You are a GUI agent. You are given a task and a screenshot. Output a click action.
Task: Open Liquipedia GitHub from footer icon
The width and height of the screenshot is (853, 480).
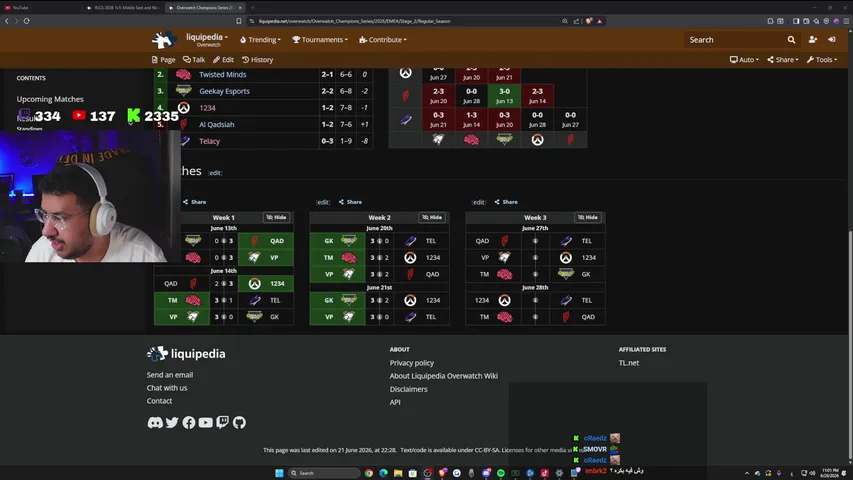(239, 422)
